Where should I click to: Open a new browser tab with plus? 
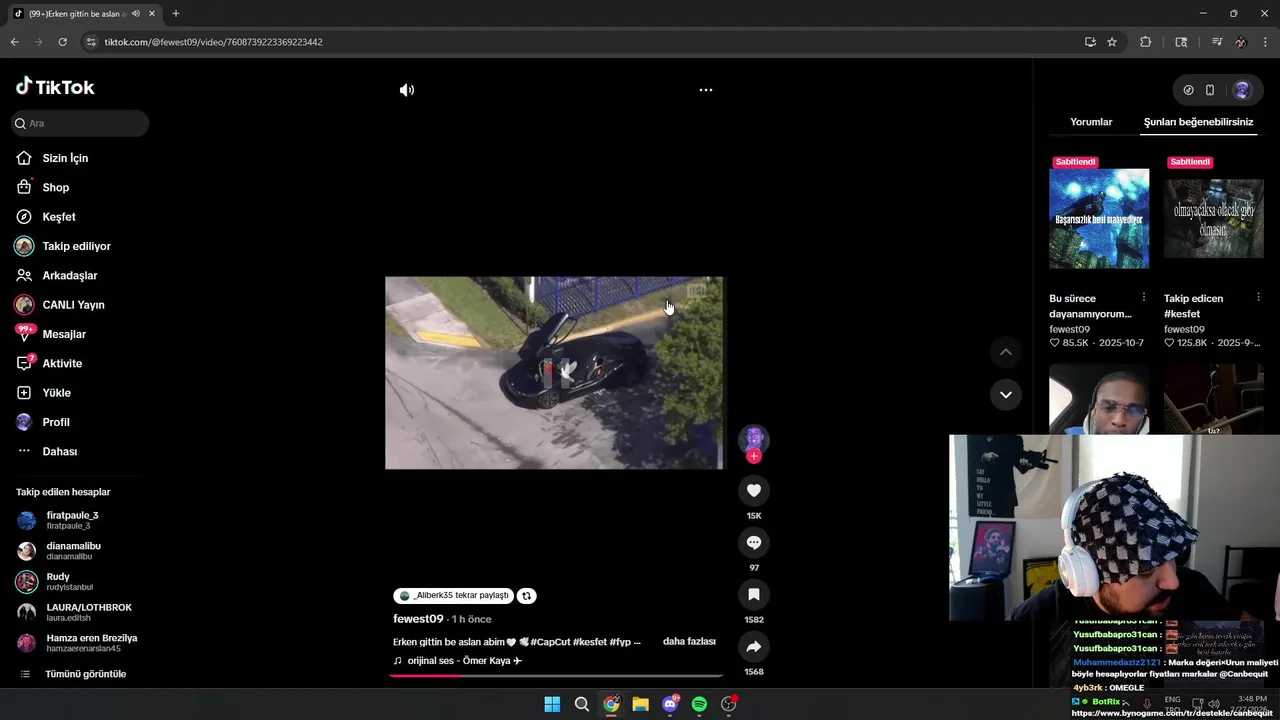pos(176,14)
